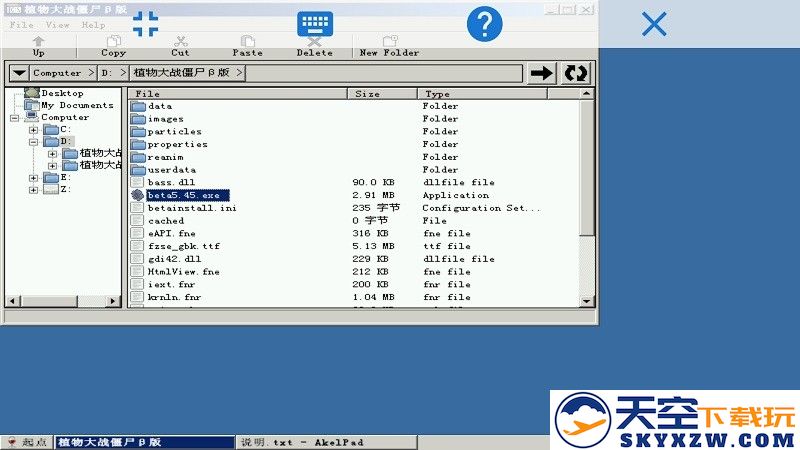Expand first 植物大战 subfolder under D:
The image size is (800, 450).
pos(52,154)
